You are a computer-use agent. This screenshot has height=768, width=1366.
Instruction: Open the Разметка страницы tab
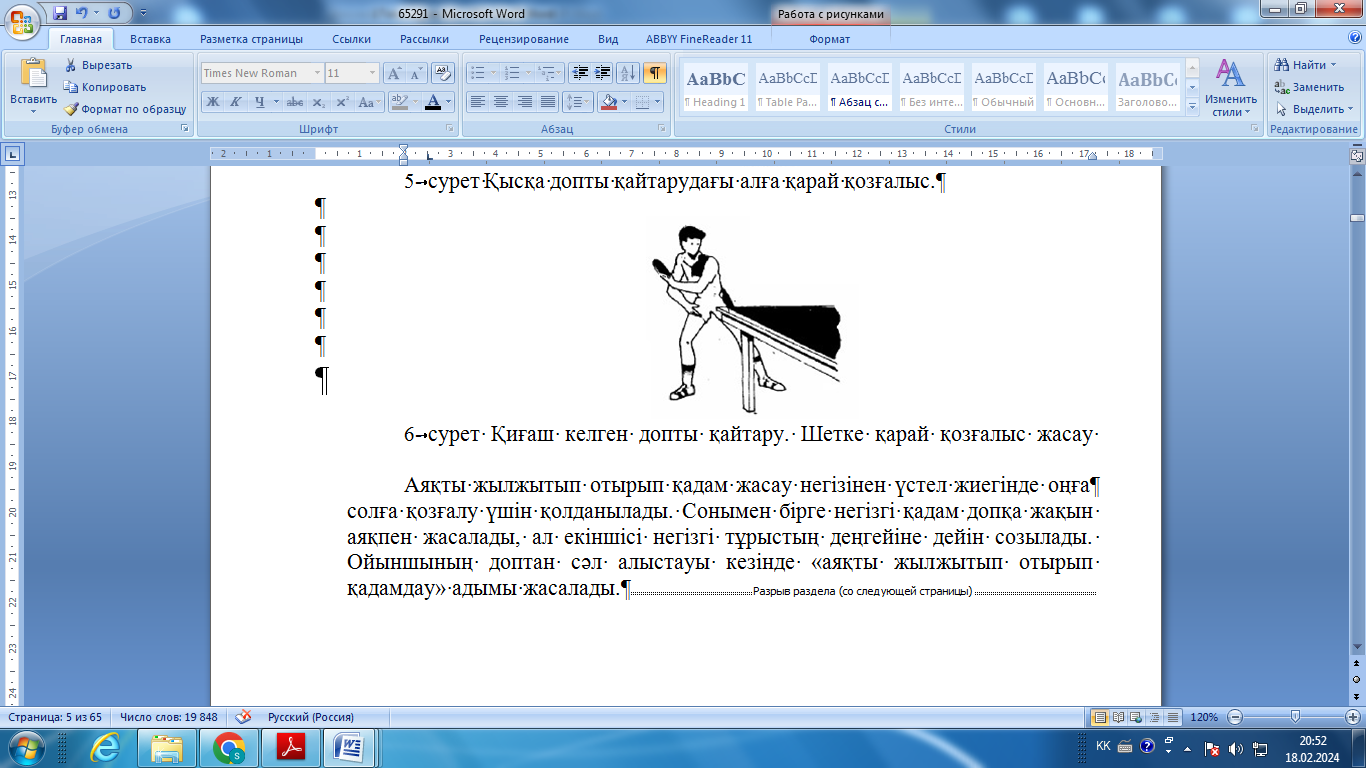251,39
